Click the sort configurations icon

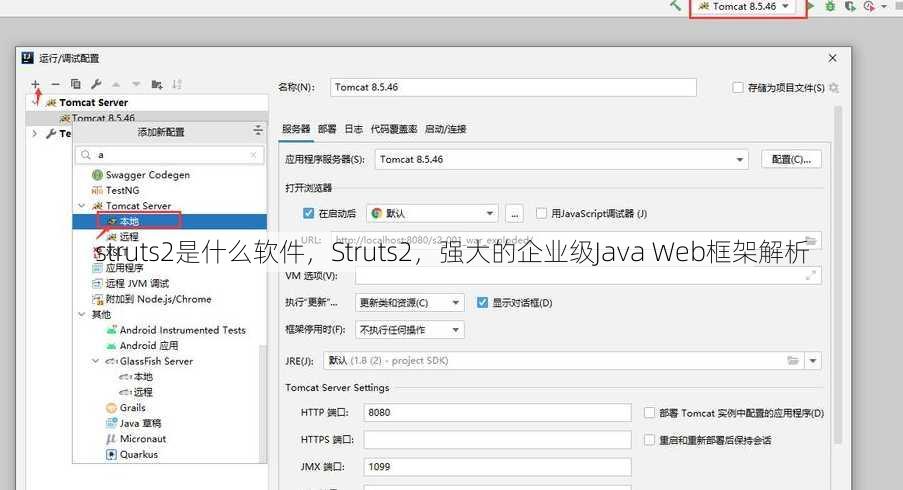click(177, 84)
